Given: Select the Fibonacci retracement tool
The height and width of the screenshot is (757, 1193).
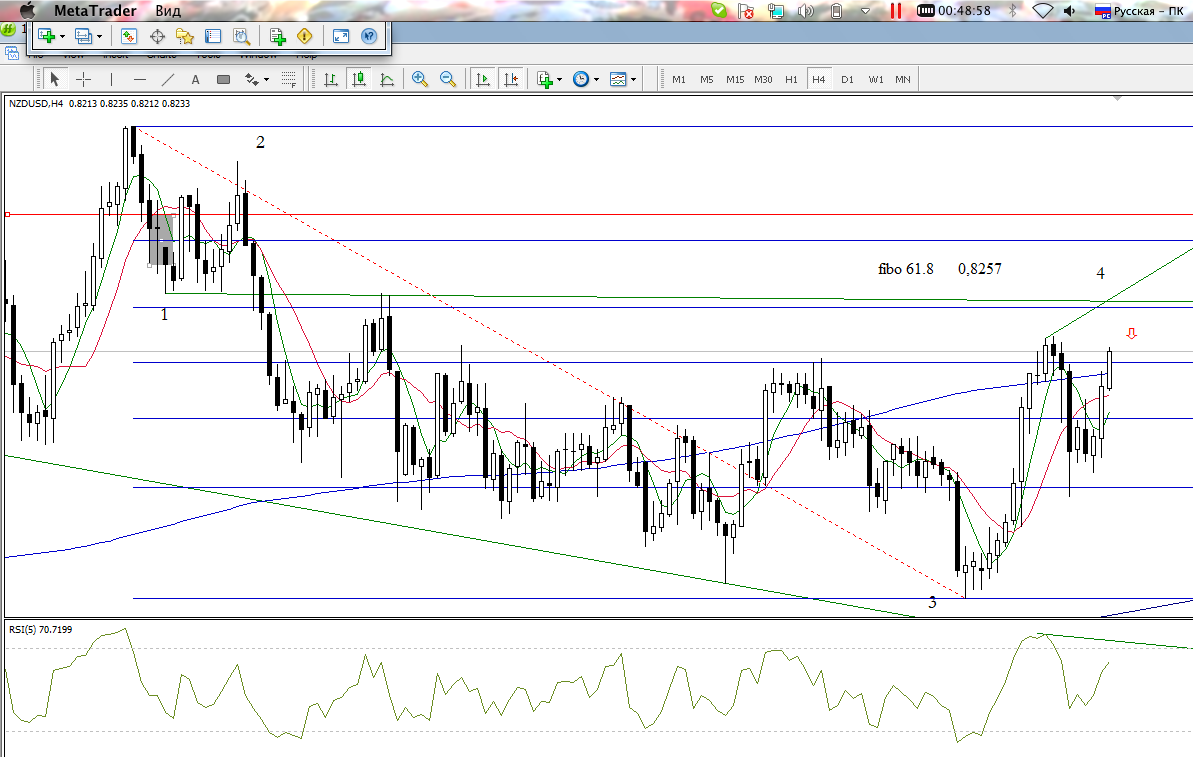Looking at the screenshot, I should tap(289, 79).
